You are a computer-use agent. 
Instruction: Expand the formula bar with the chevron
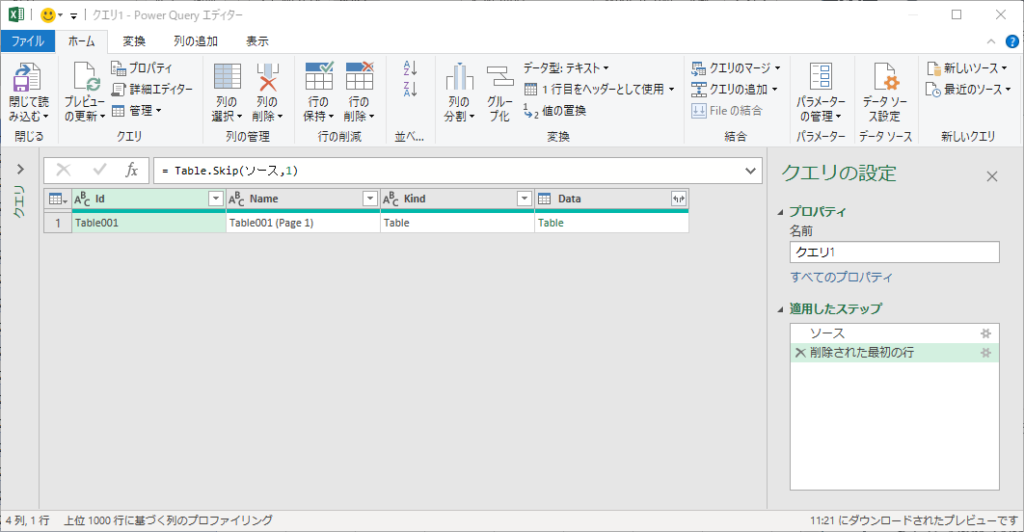(752, 171)
